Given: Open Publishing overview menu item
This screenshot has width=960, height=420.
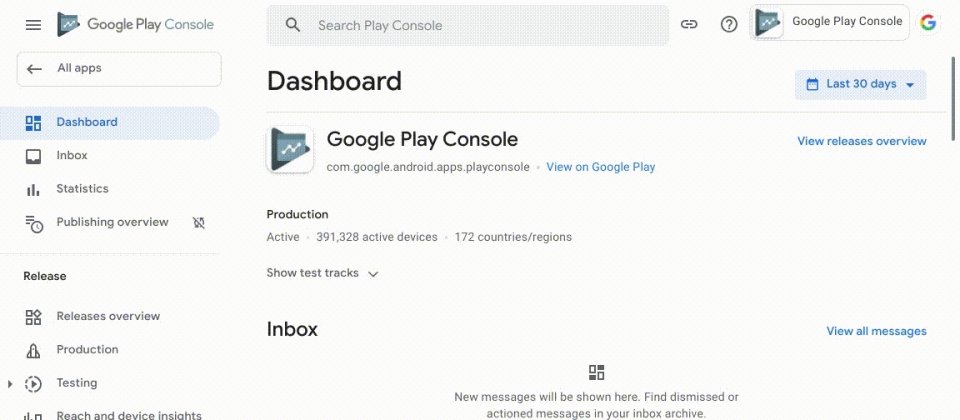Looking at the screenshot, I should click(x=112, y=222).
